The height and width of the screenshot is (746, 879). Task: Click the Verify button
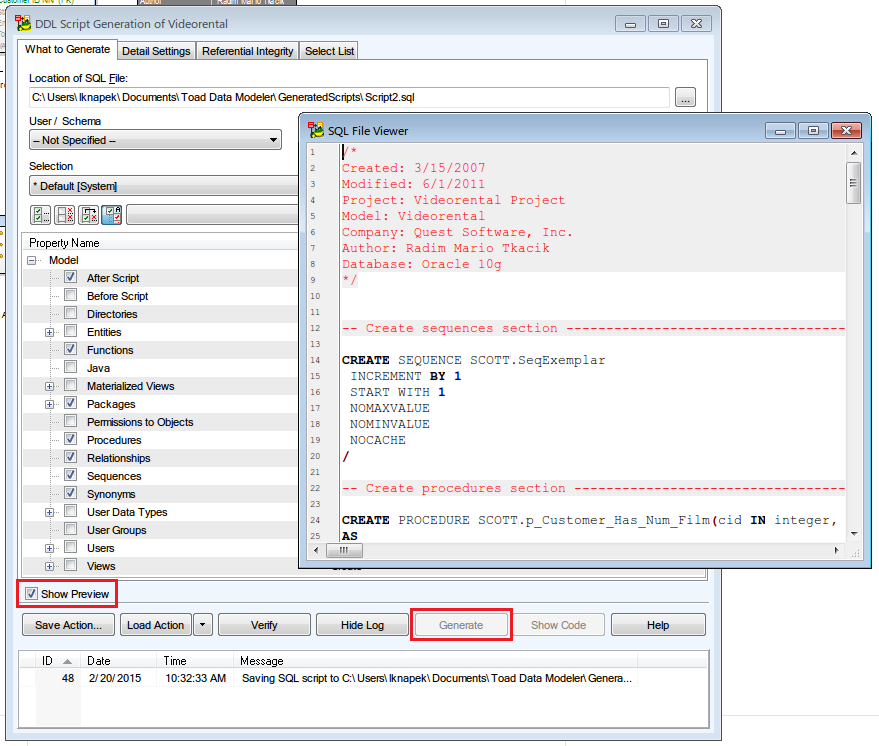[x=264, y=625]
